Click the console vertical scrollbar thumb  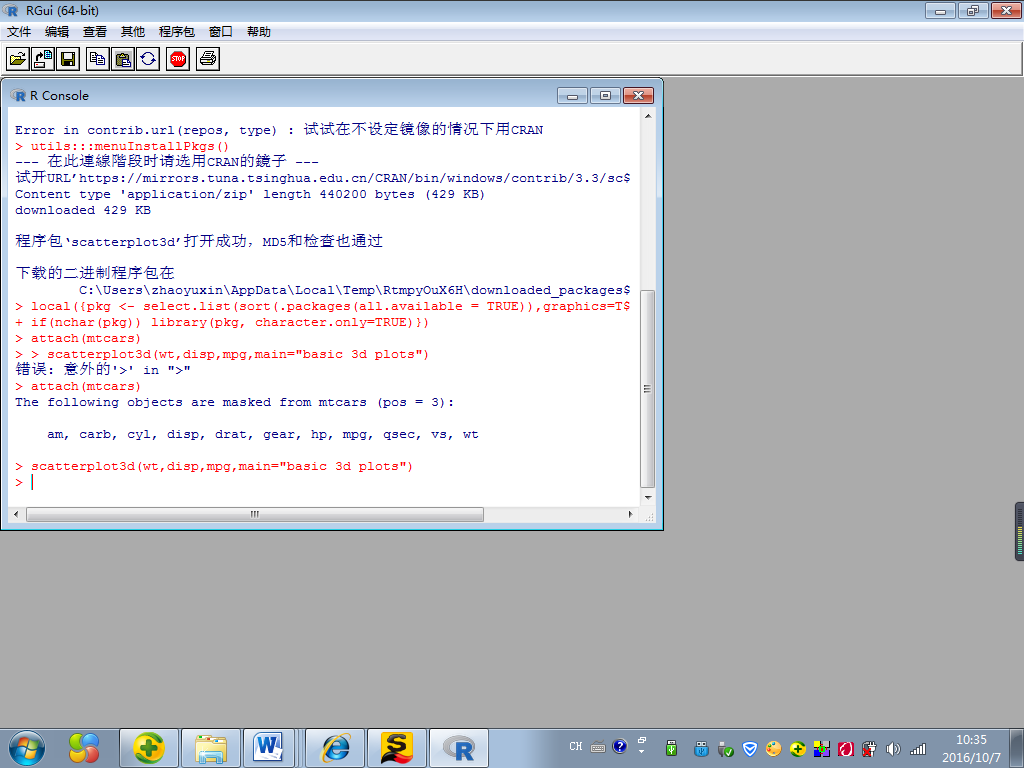(x=648, y=389)
